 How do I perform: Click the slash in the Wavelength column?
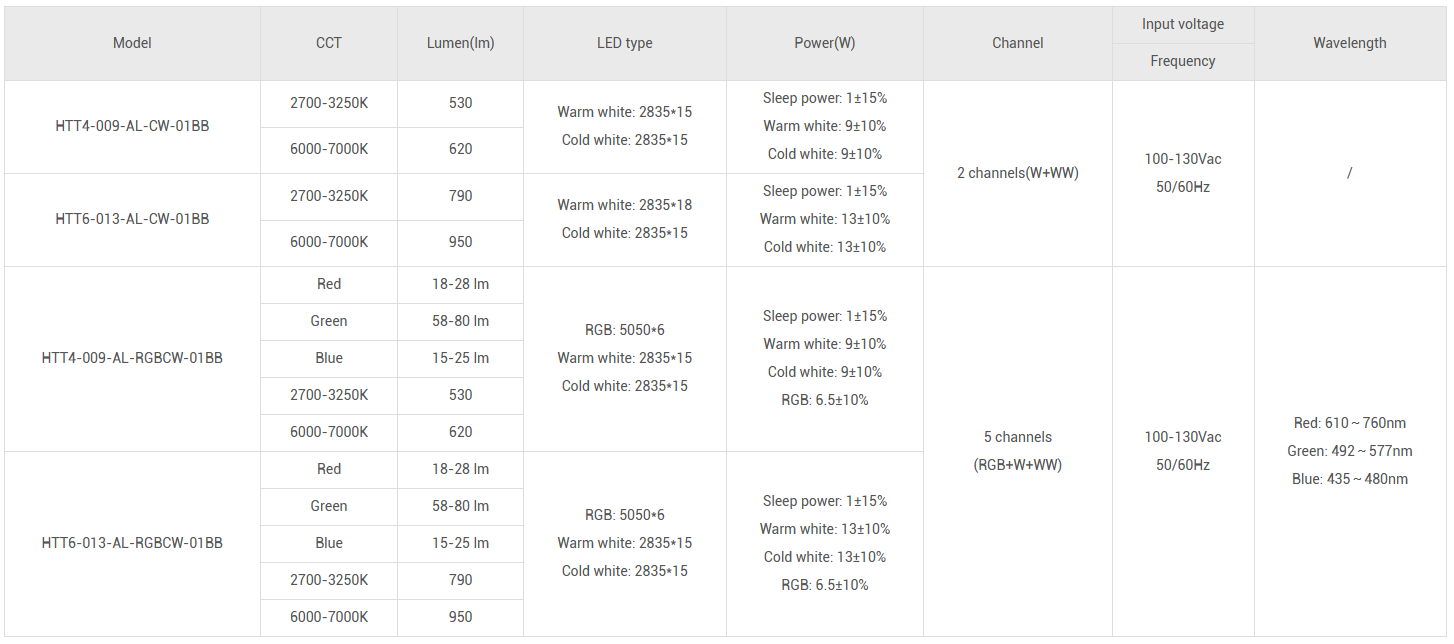pyautogui.click(x=1349, y=173)
